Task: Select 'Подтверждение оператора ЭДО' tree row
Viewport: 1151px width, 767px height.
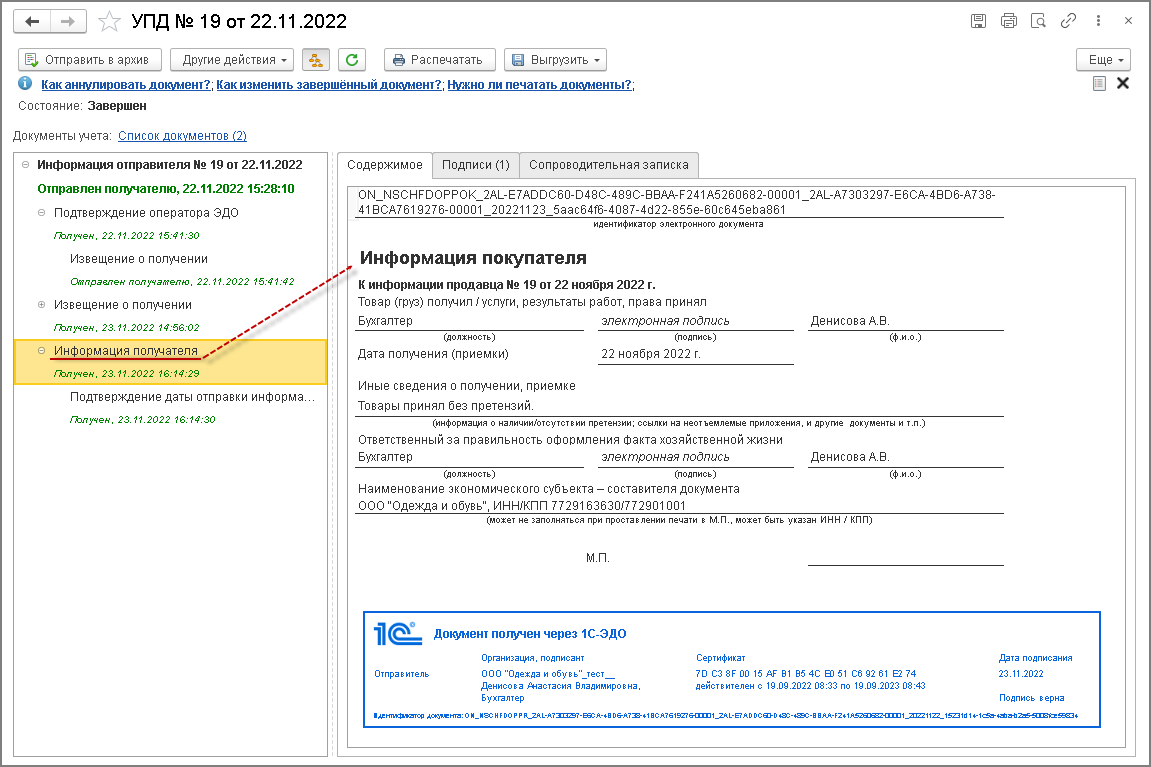Action: click(146, 213)
